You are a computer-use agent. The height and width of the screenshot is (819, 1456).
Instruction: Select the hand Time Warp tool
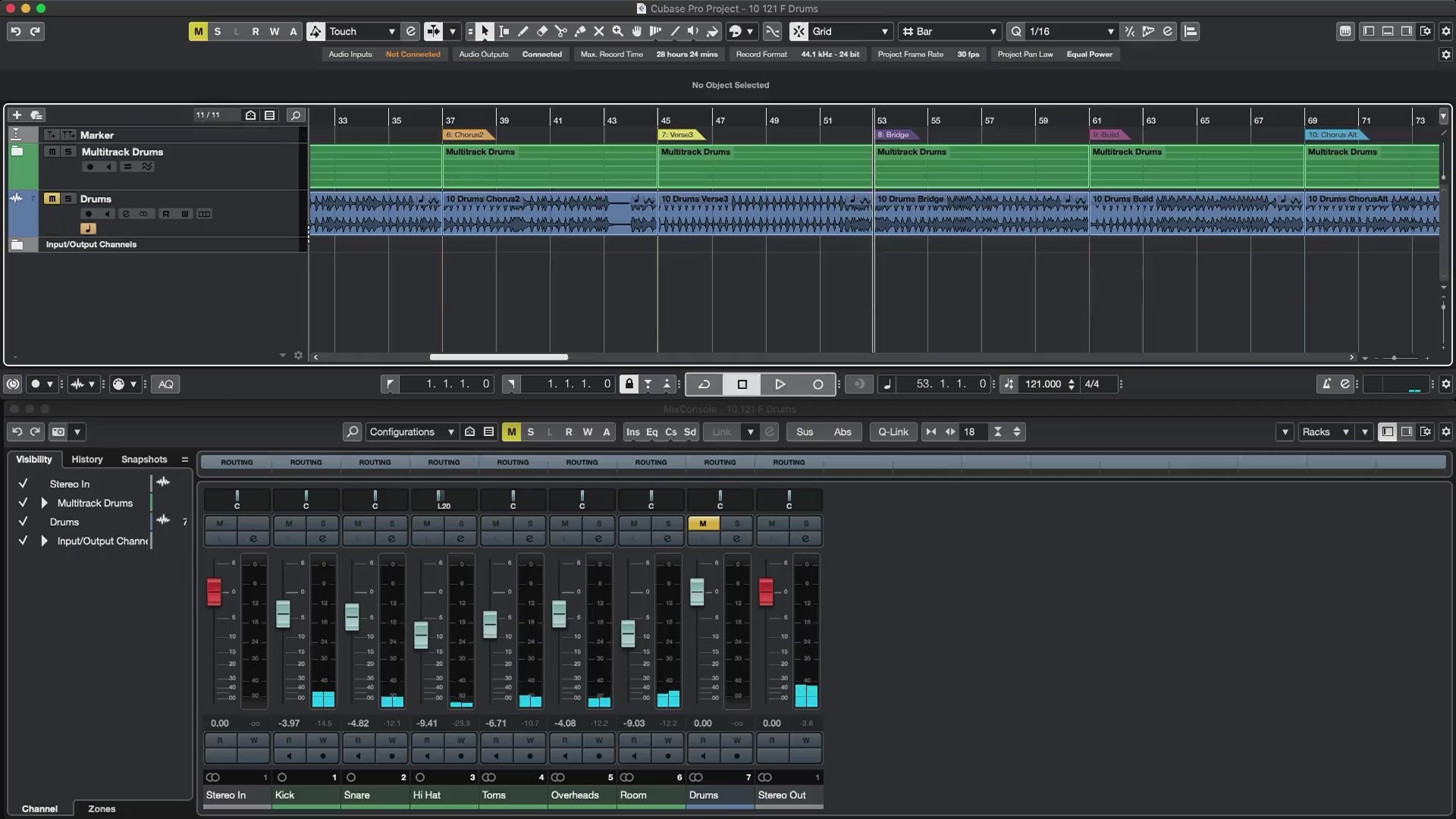click(x=636, y=31)
